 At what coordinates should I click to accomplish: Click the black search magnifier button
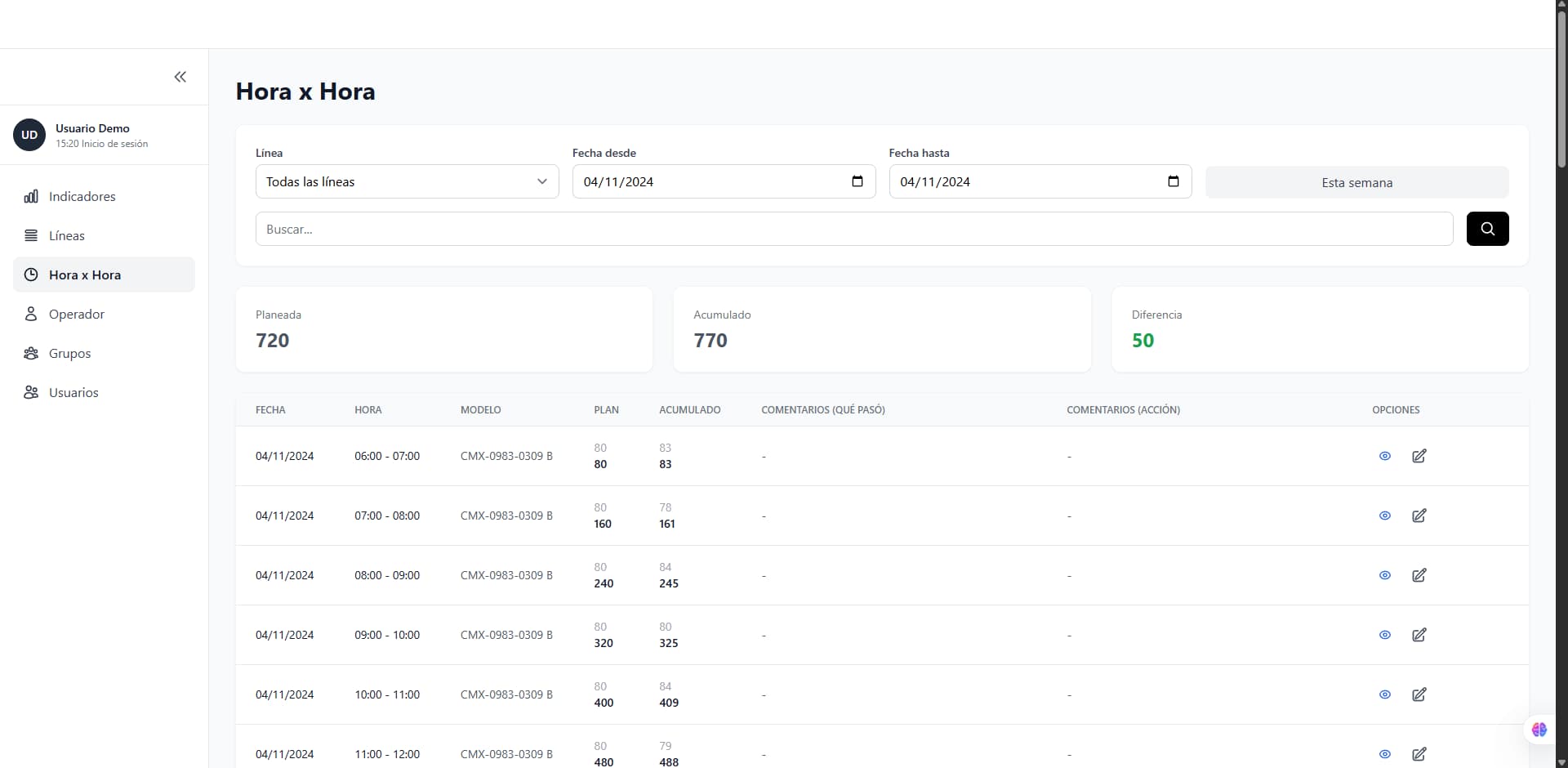1487,229
